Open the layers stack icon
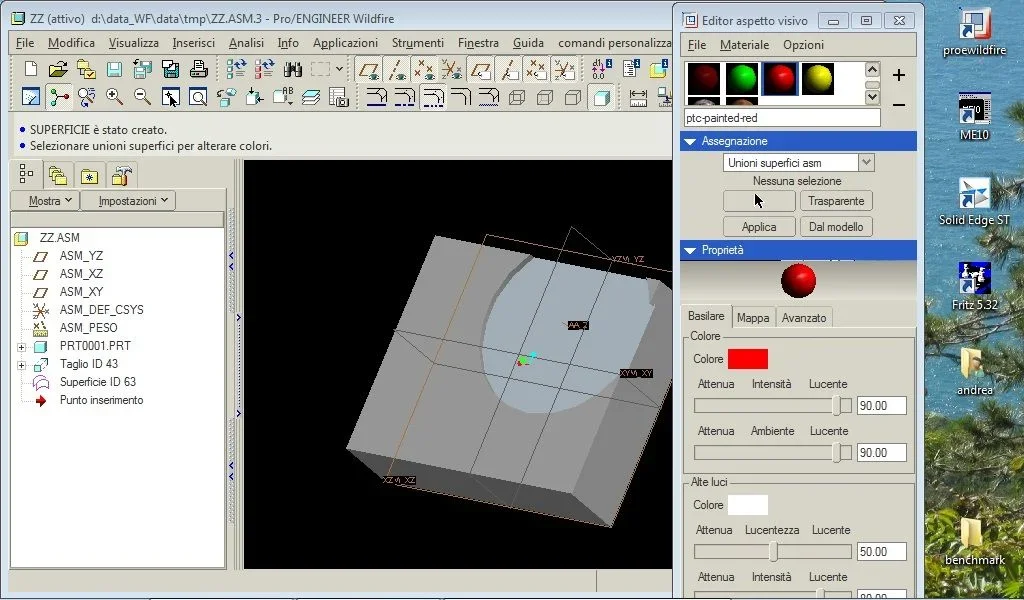This screenshot has height=600, width=1024. pyautogui.click(x=311, y=97)
